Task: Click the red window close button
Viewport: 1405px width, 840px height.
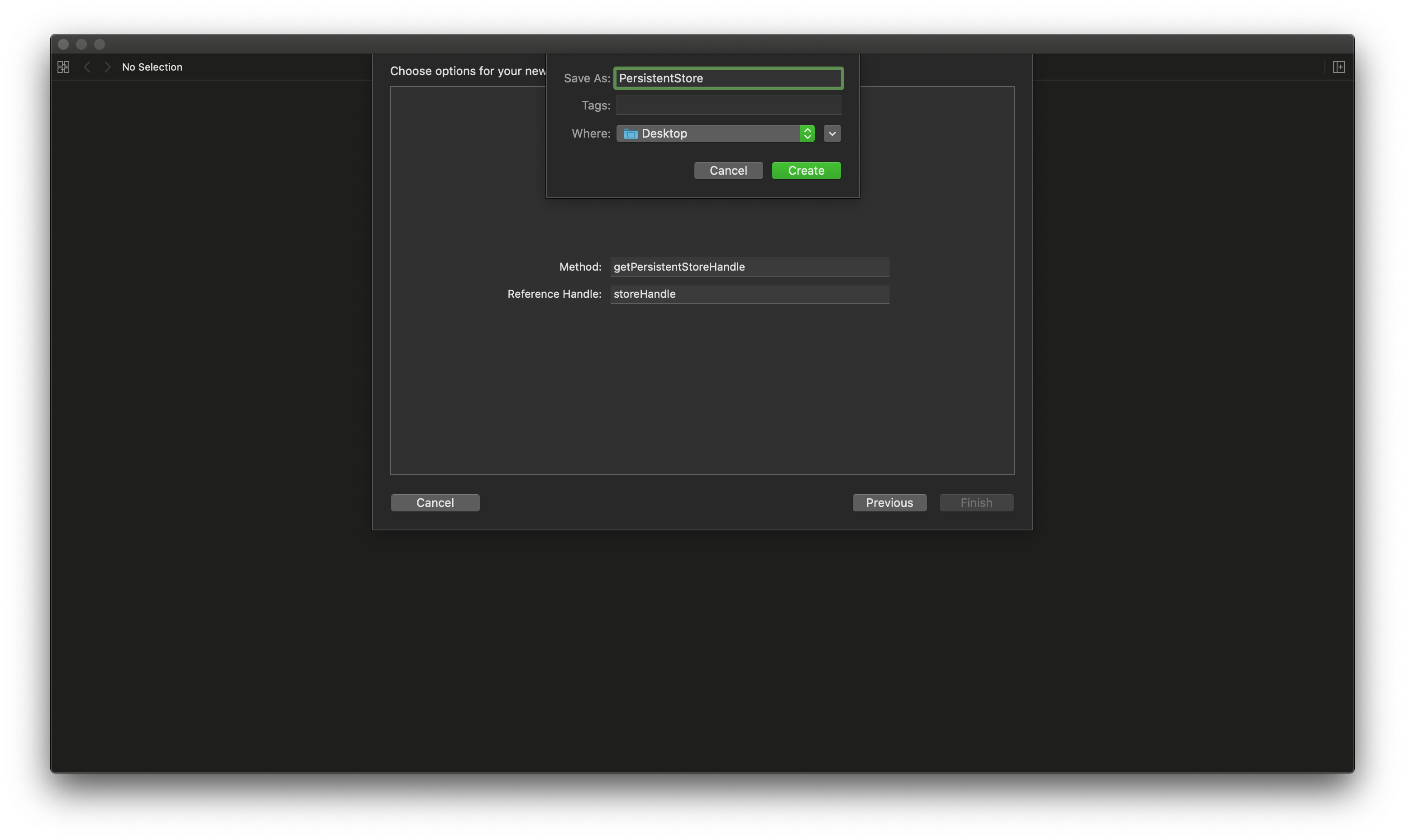Action: (x=63, y=44)
